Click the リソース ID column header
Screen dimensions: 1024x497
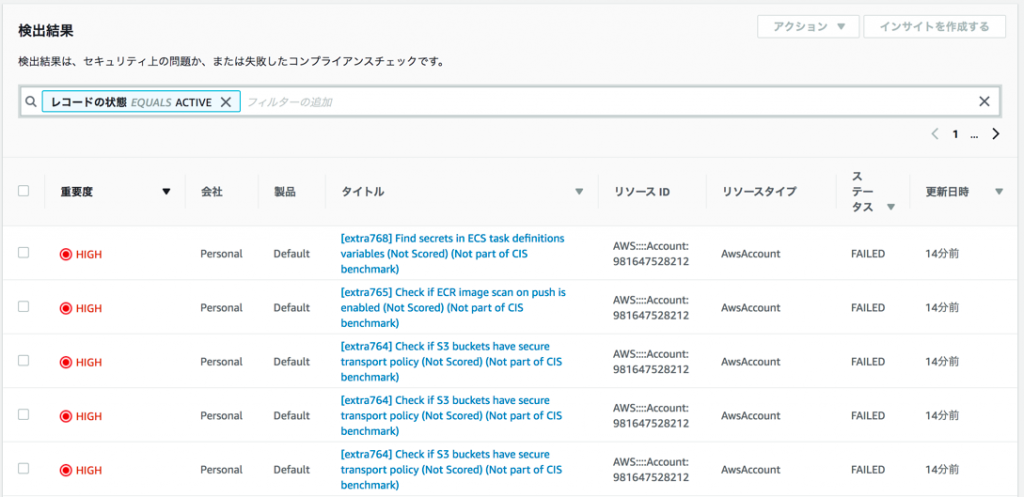642,192
